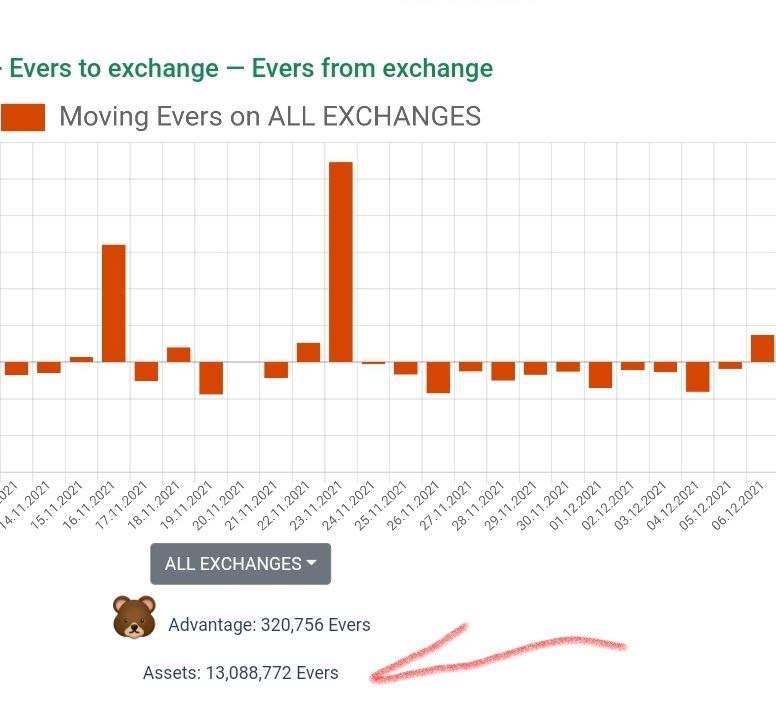The image size is (776, 713).
Task: Click the small positive bar on 18.11.2021
Action: tap(179, 354)
